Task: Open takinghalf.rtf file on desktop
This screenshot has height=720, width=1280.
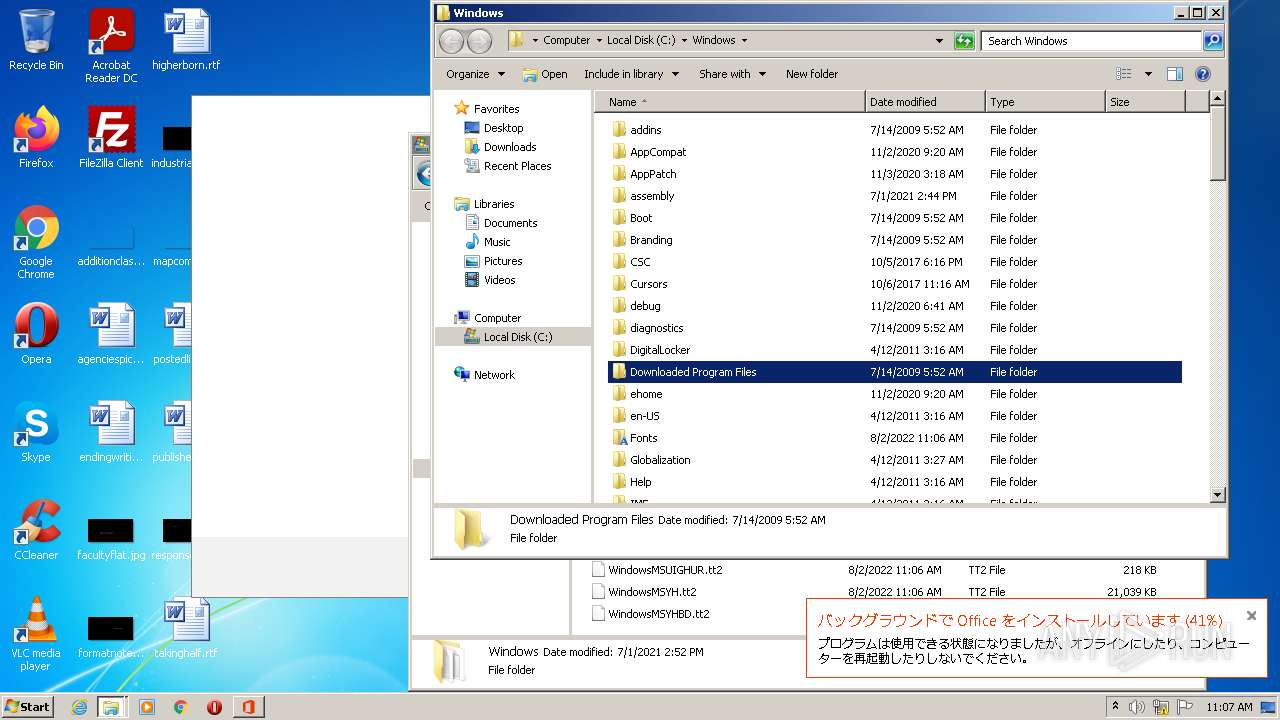Action: tap(186, 628)
